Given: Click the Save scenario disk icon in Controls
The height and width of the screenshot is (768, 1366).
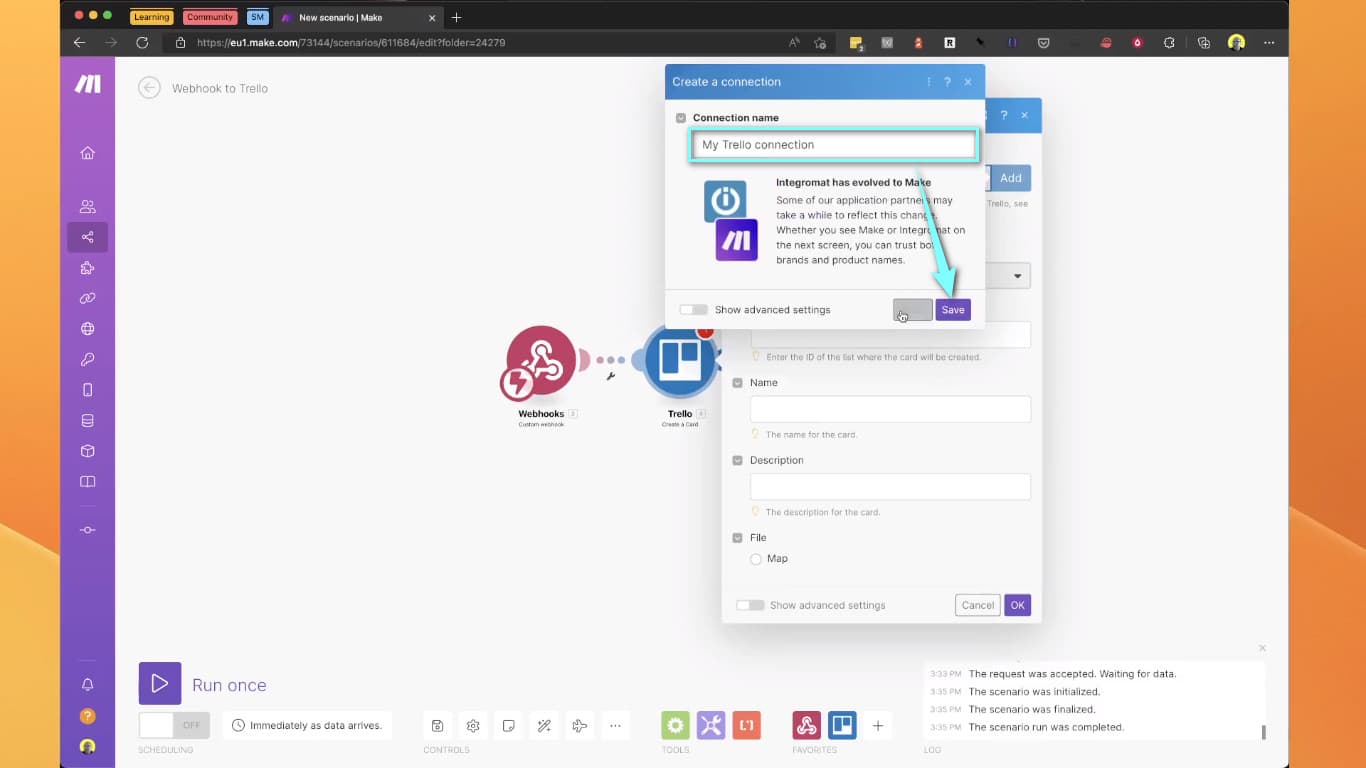Looking at the screenshot, I should coord(438,726).
